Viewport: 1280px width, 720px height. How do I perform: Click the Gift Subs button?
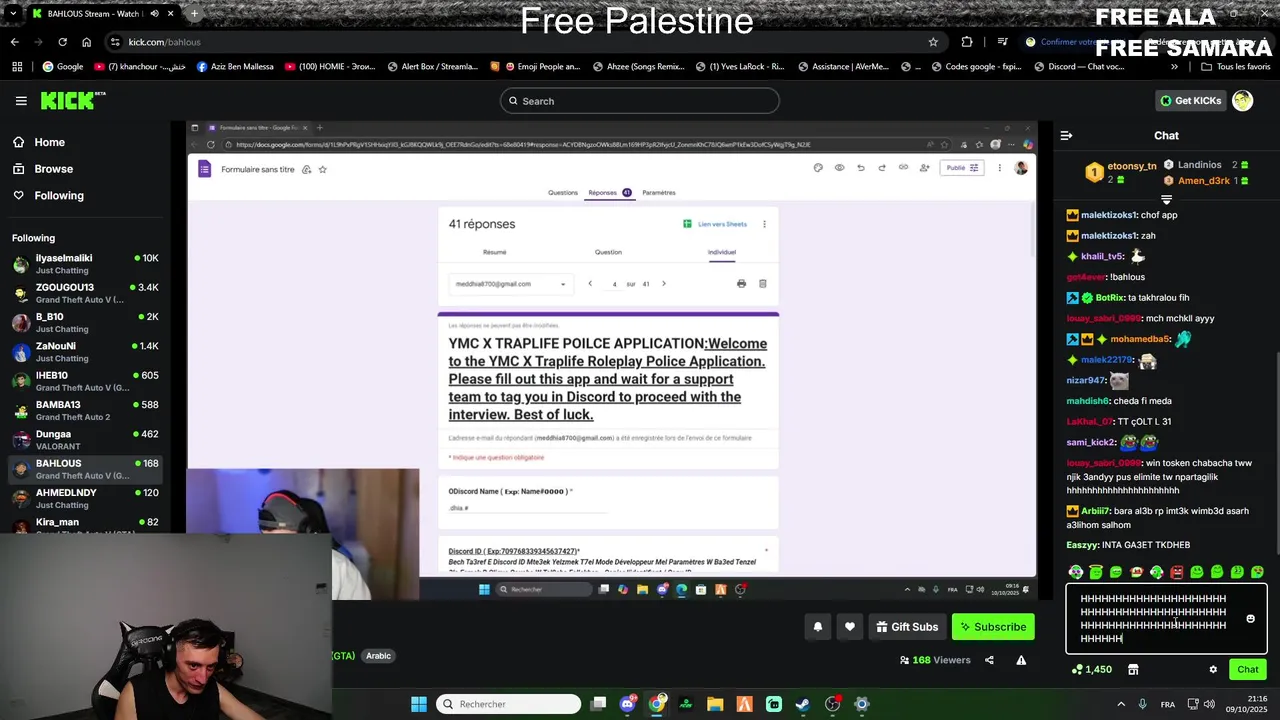[x=907, y=627]
